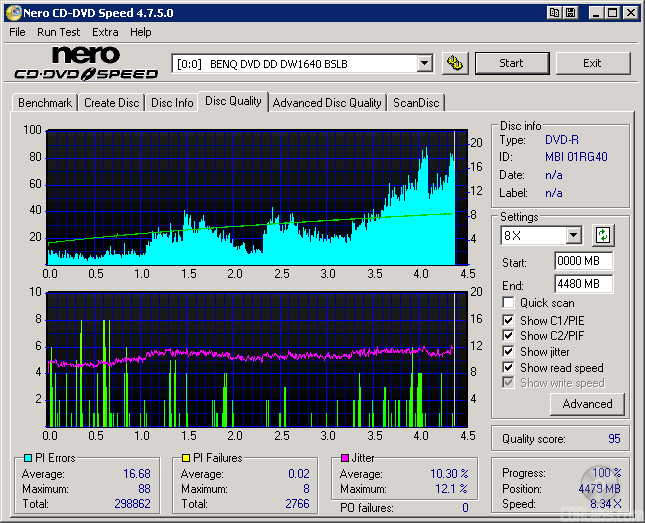Click the copy-to-clipboard icon in the title bar
645x523 pixels.
click(554, 12)
